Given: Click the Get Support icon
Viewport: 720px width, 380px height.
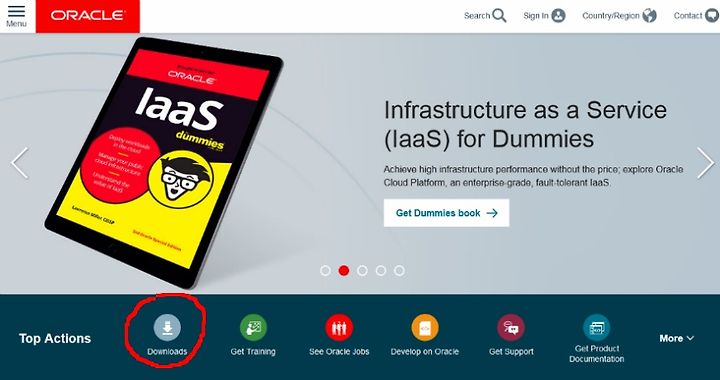Looking at the screenshot, I should 511,328.
